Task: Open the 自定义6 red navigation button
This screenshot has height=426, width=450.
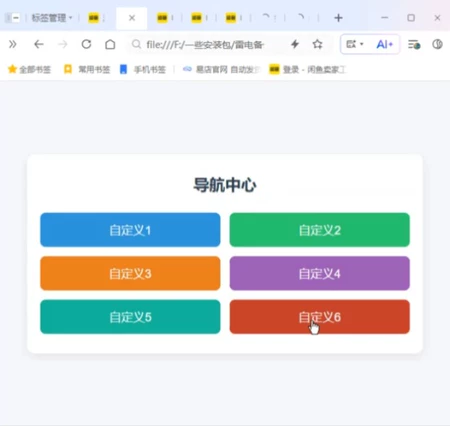Action: 319,317
